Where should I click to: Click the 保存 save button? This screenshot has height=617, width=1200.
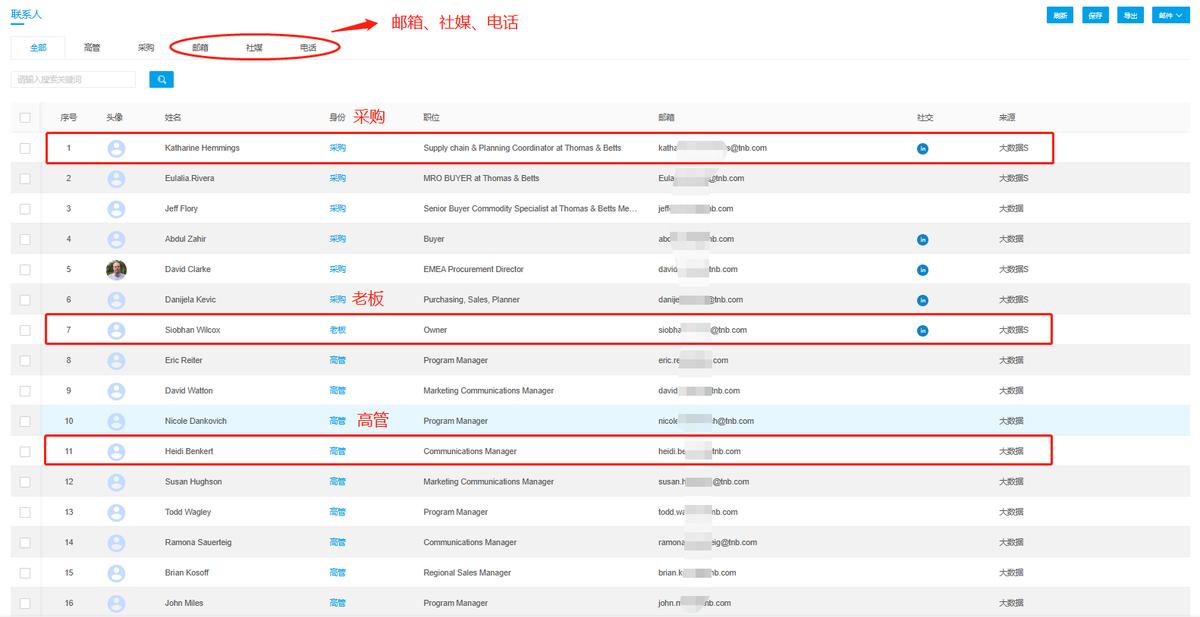coord(1094,15)
